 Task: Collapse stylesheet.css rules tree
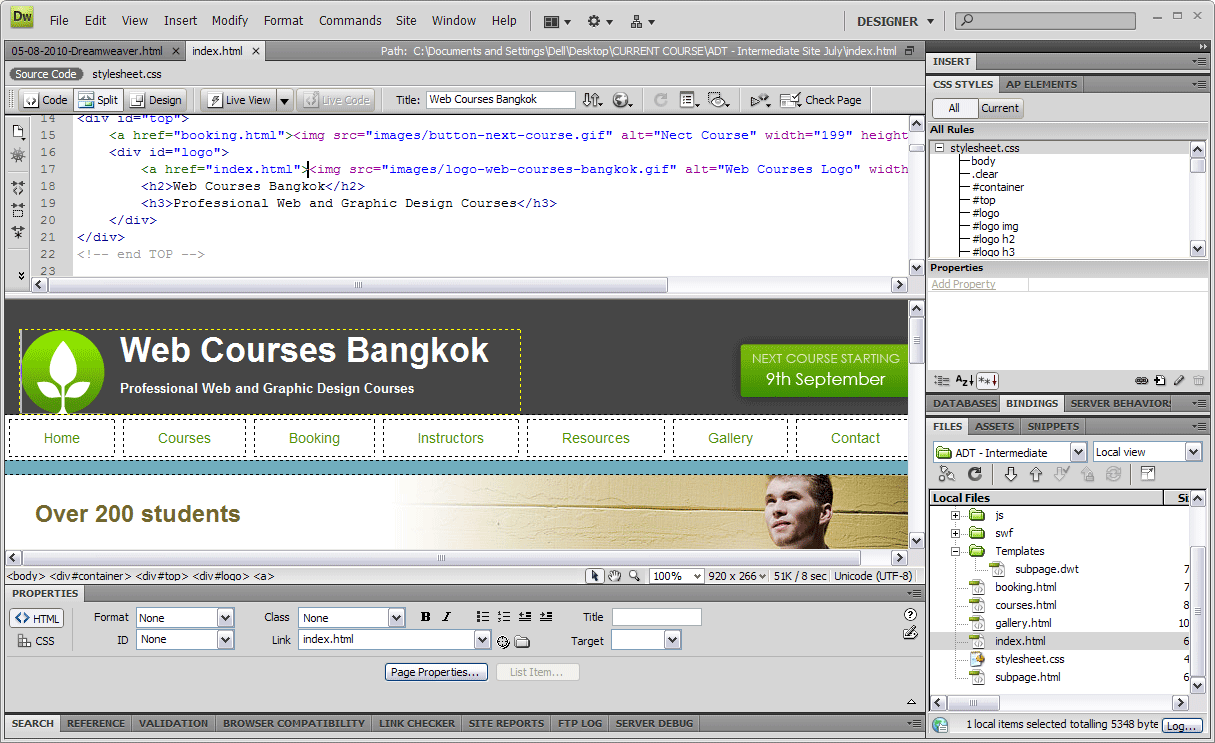[x=940, y=148]
